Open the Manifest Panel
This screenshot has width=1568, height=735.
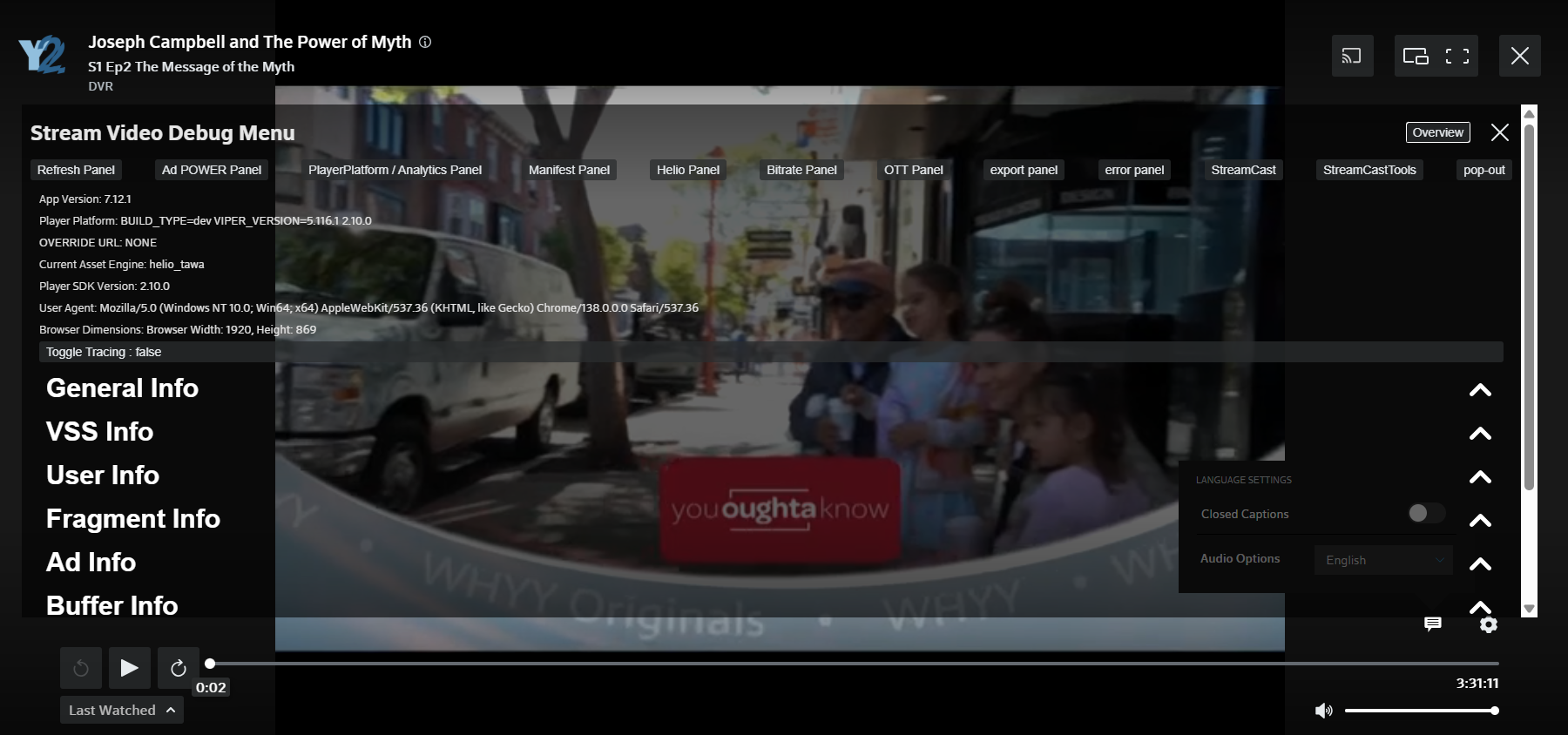click(x=569, y=170)
